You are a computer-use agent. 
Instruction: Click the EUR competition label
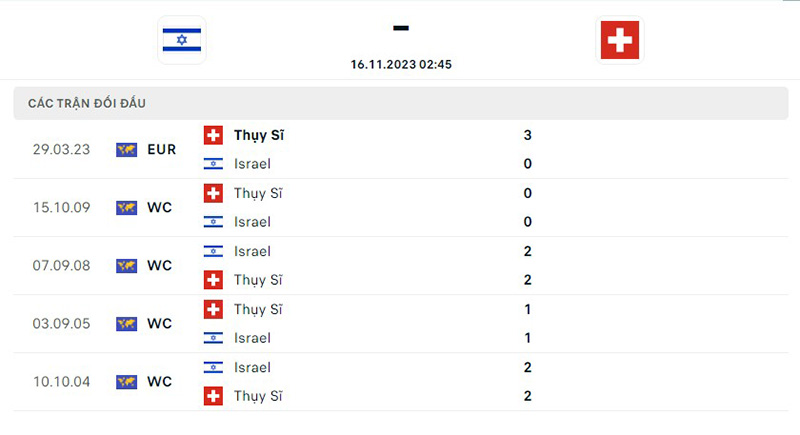161,150
